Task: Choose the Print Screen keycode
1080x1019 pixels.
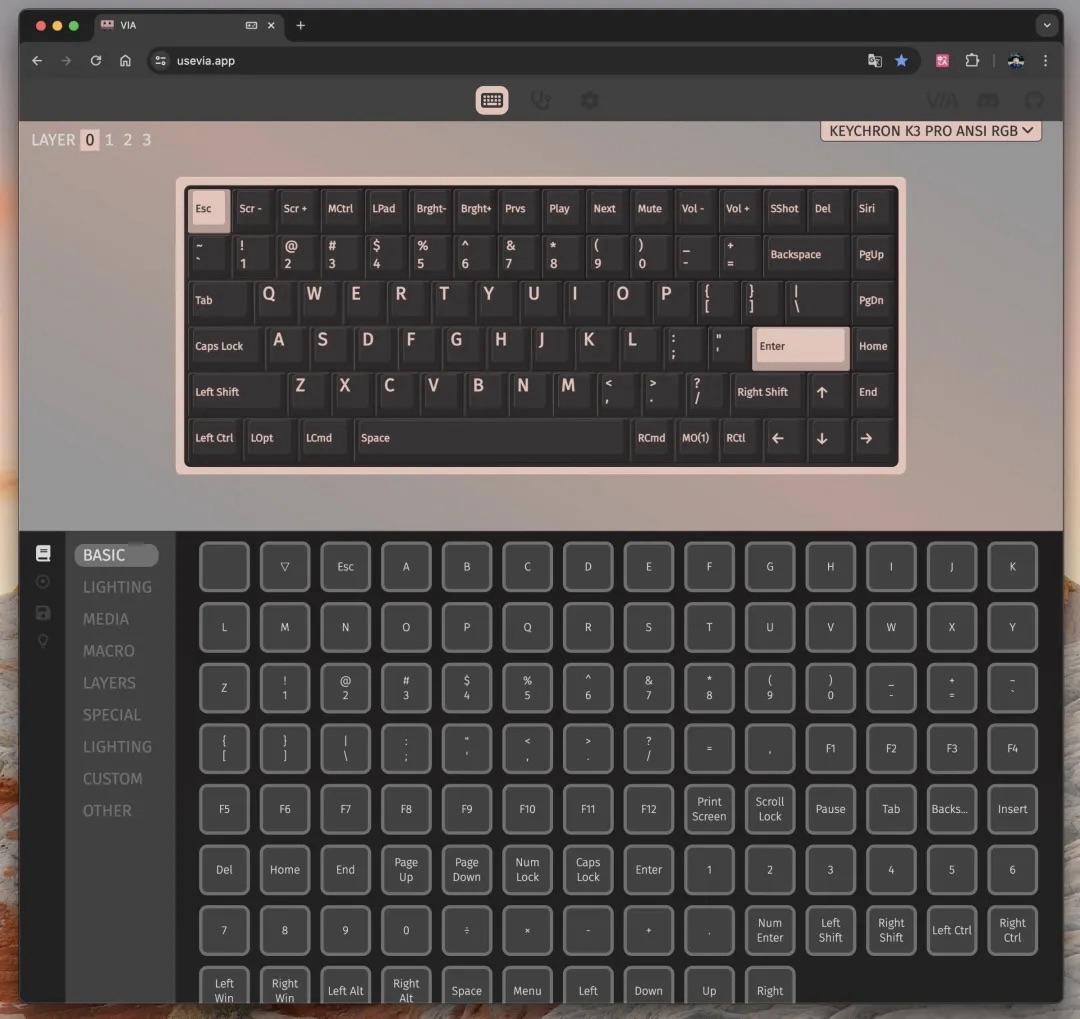Action: click(709, 810)
